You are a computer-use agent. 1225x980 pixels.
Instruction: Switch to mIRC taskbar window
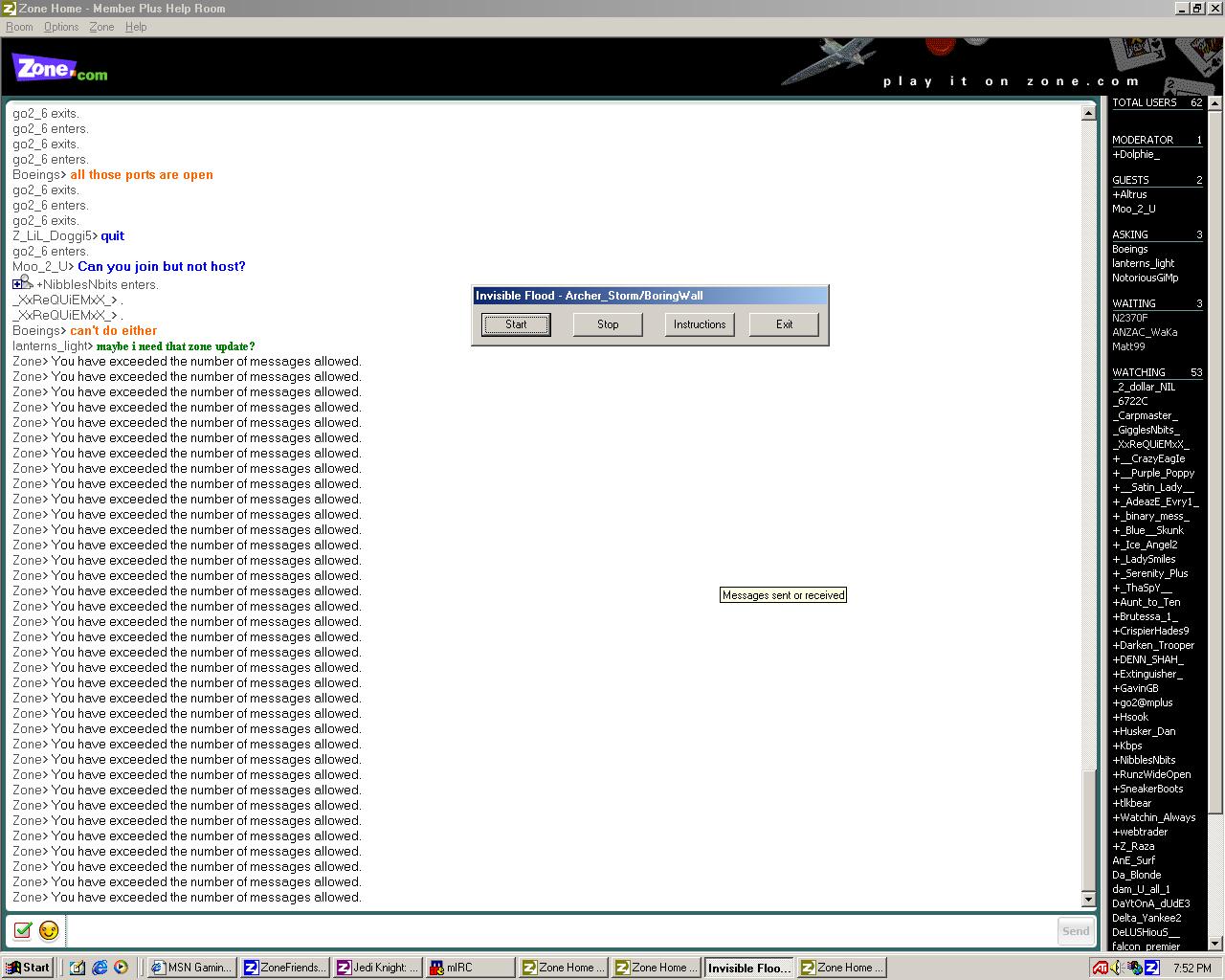coord(470,968)
